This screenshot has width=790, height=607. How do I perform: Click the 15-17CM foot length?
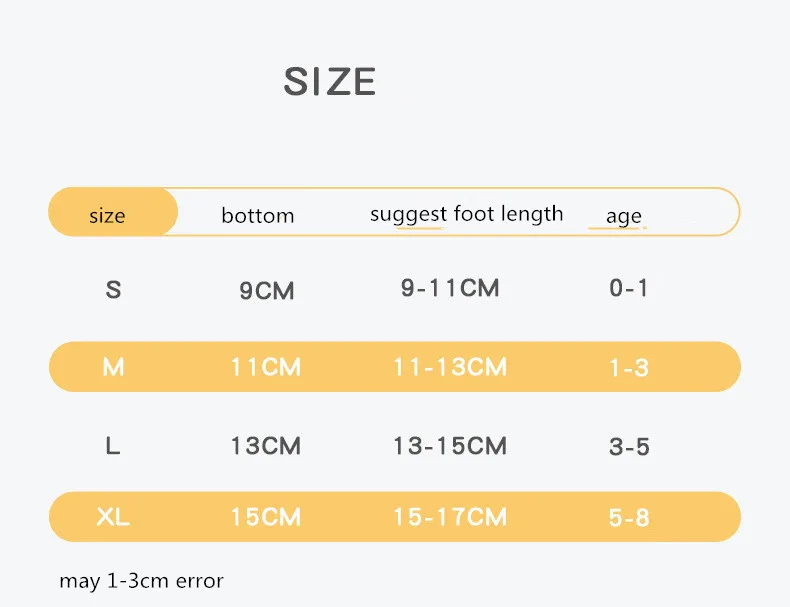(x=449, y=517)
